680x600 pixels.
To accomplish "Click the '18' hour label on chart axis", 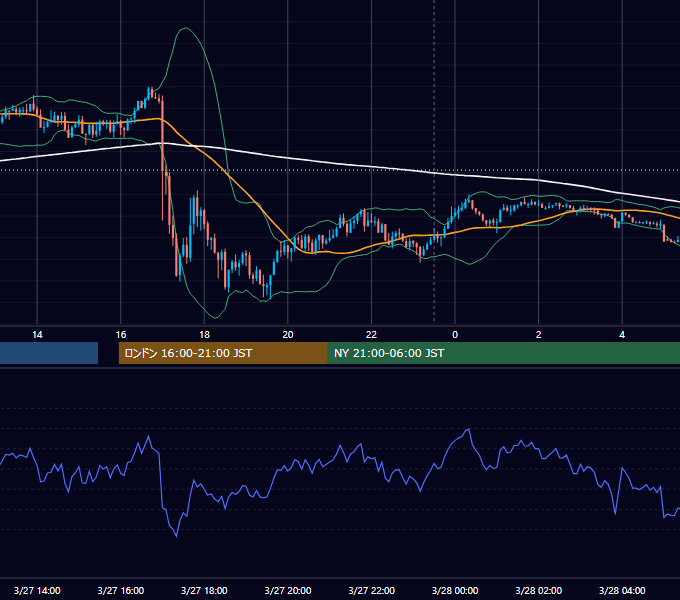I will pyautogui.click(x=204, y=335).
